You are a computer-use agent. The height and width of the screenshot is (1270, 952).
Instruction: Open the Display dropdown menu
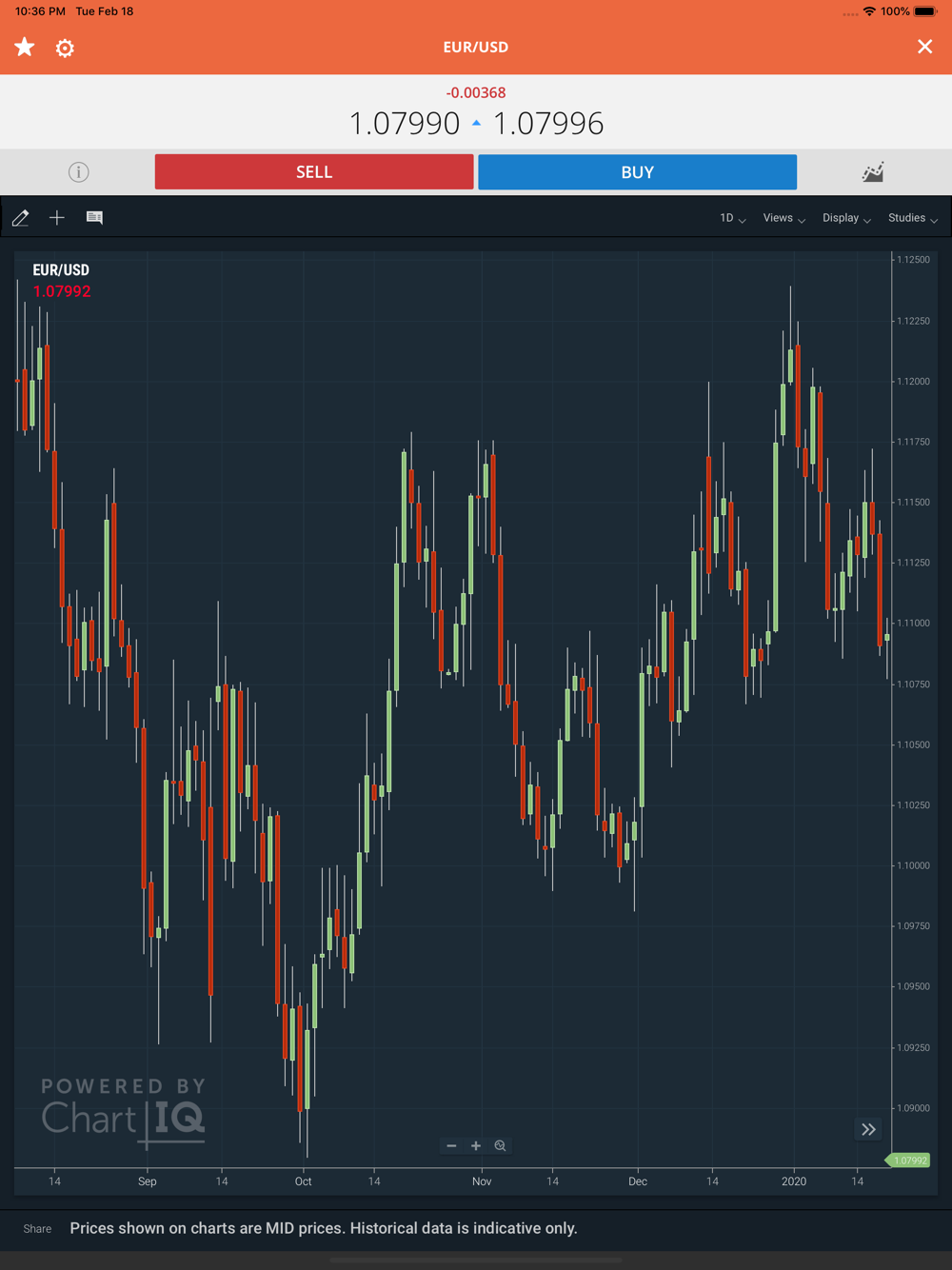(x=846, y=218)
